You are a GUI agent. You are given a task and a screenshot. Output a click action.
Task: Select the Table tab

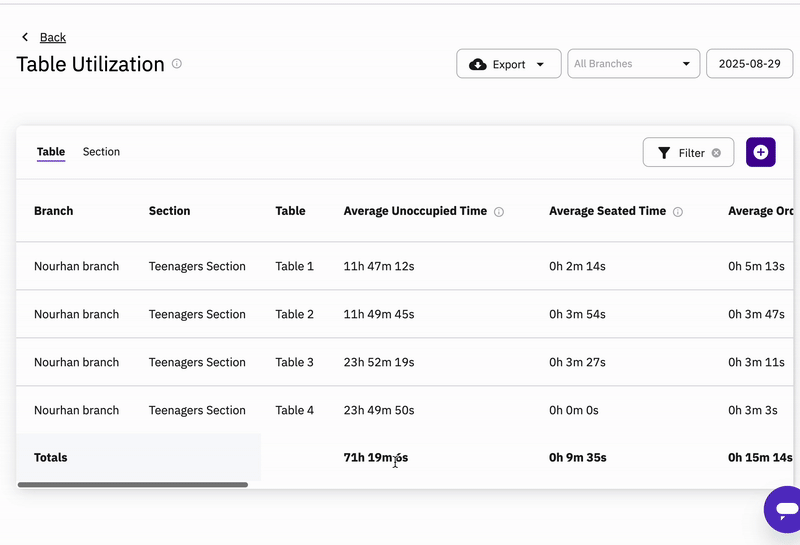[x=51, y=152]
